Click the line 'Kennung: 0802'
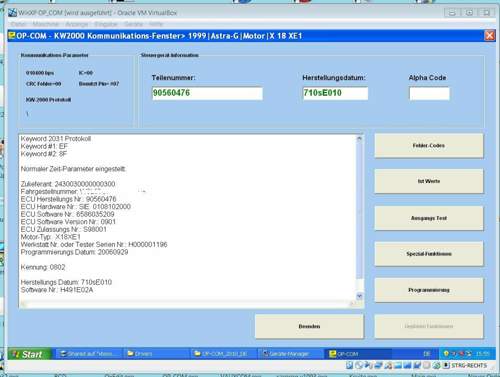This screenshot has width=500, height=377. pos(43,267)
